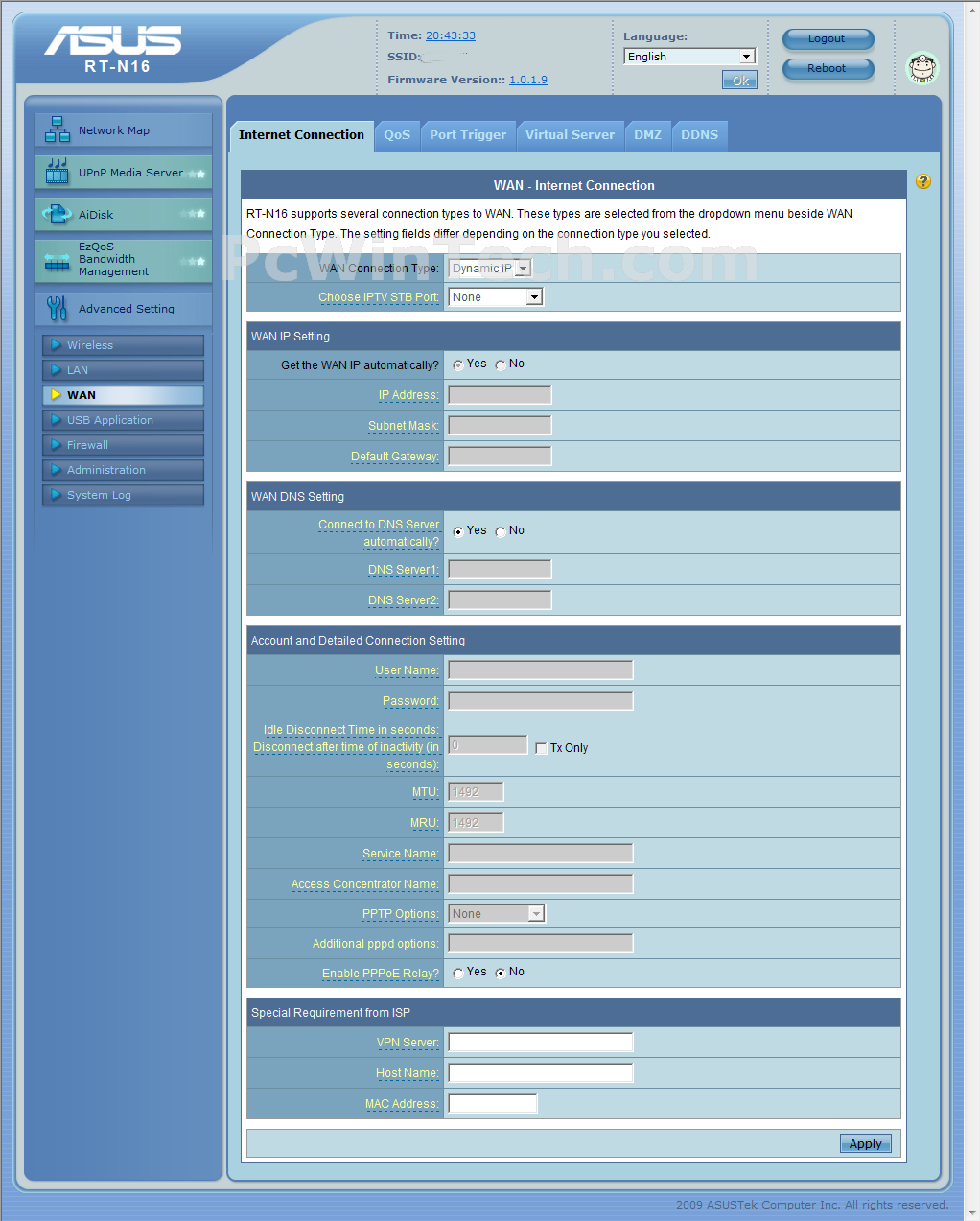980x1221 pixels.
Task: Toggle the Tx Only checkbox
Action: [x=542, y=748]
